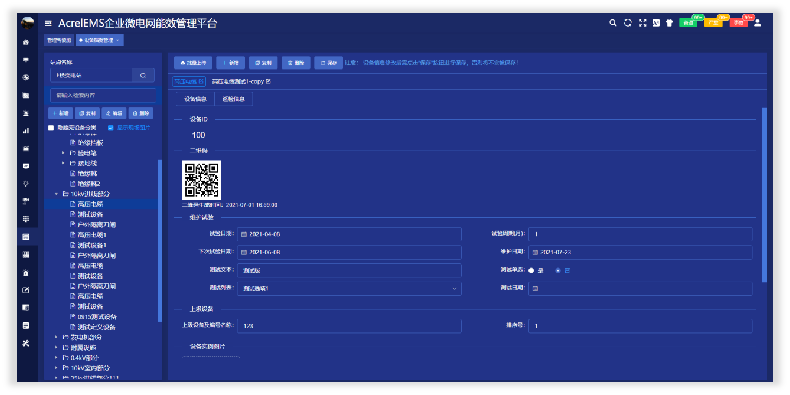This screenshot has width=790, height=395.
Task: Expand the 0.4kV folder in the tree
Action: point(56,358)
